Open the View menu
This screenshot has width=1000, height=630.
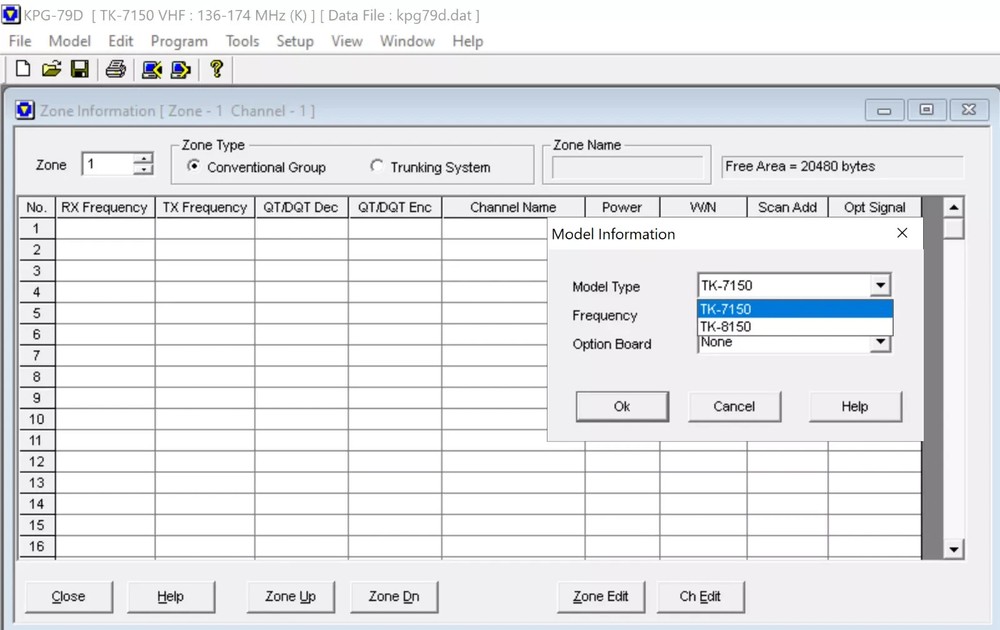[x=346, y=41]
